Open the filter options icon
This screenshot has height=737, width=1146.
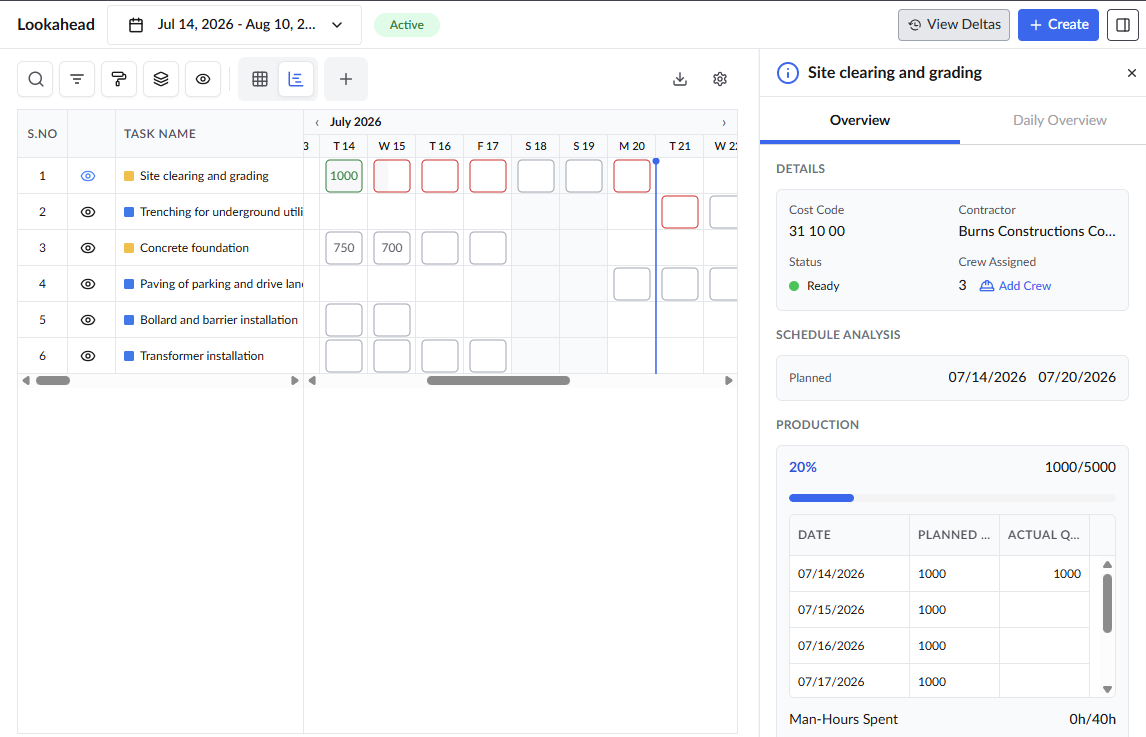pyautogui.click(x=77, y=79)
